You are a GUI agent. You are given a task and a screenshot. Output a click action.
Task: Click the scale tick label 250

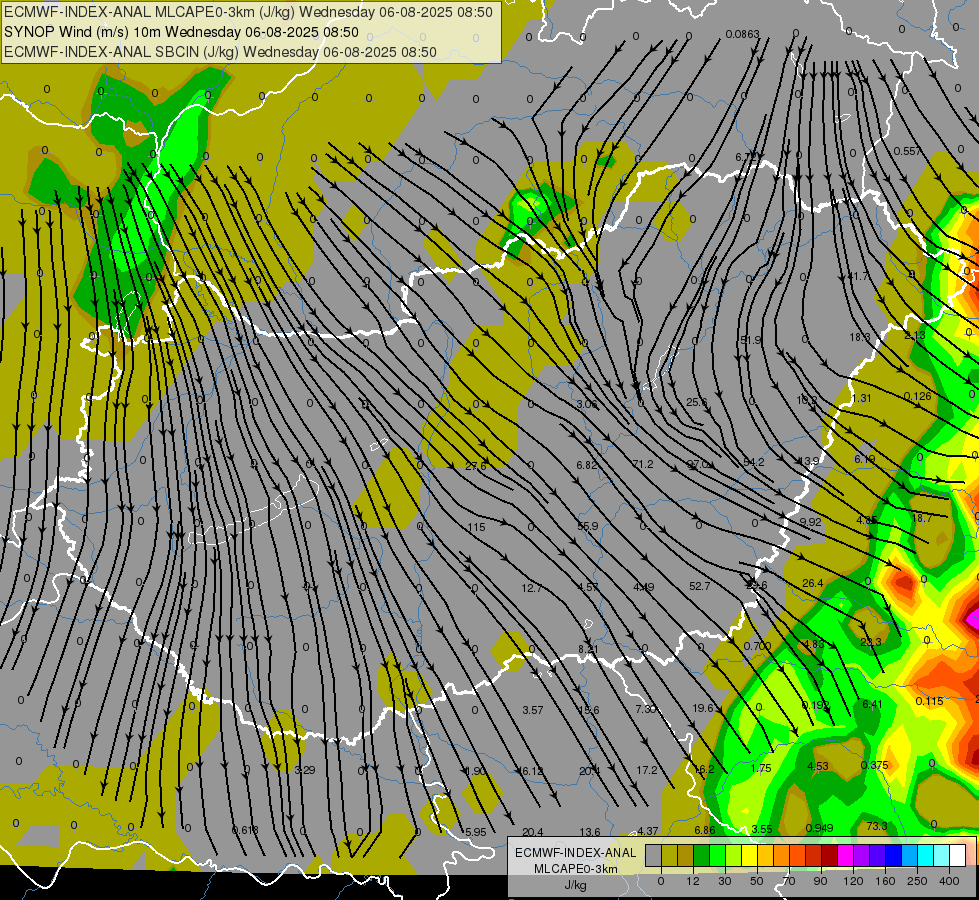917,881
